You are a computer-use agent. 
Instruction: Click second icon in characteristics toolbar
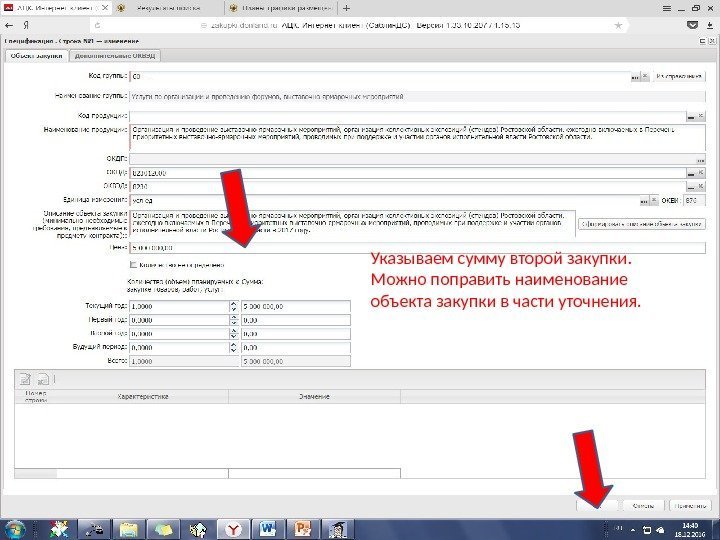43,379
